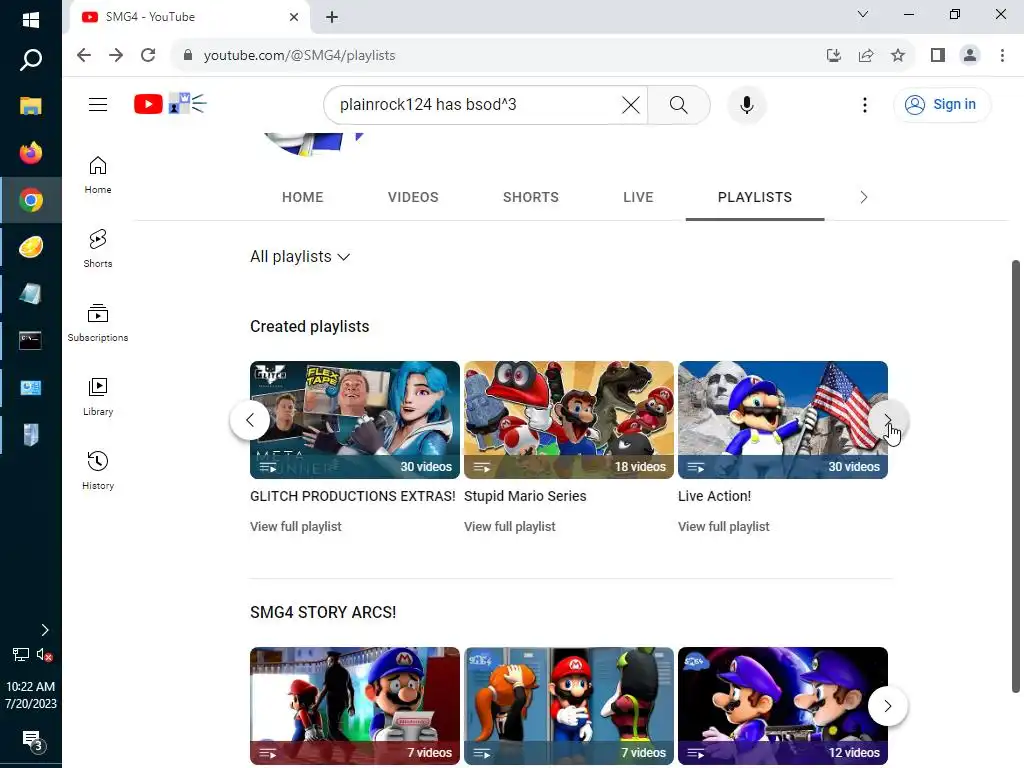Open tab search dropdown arrow
The image size is (1024, 768).
coord(863,14)
